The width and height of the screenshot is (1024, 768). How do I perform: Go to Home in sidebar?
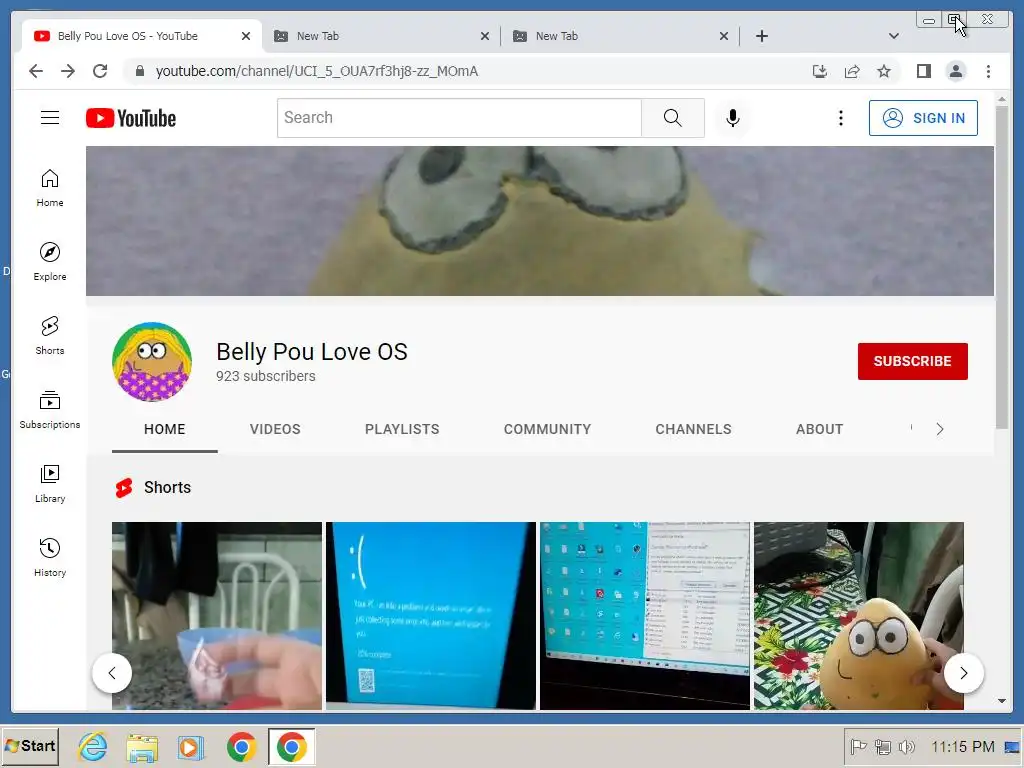(50, 188)
